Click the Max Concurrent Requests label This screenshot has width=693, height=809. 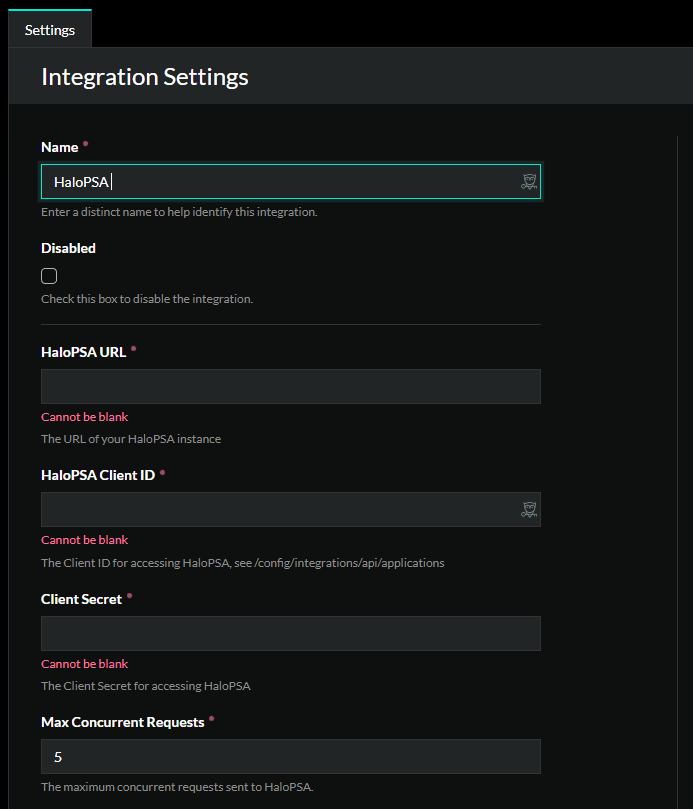(122, 722)
